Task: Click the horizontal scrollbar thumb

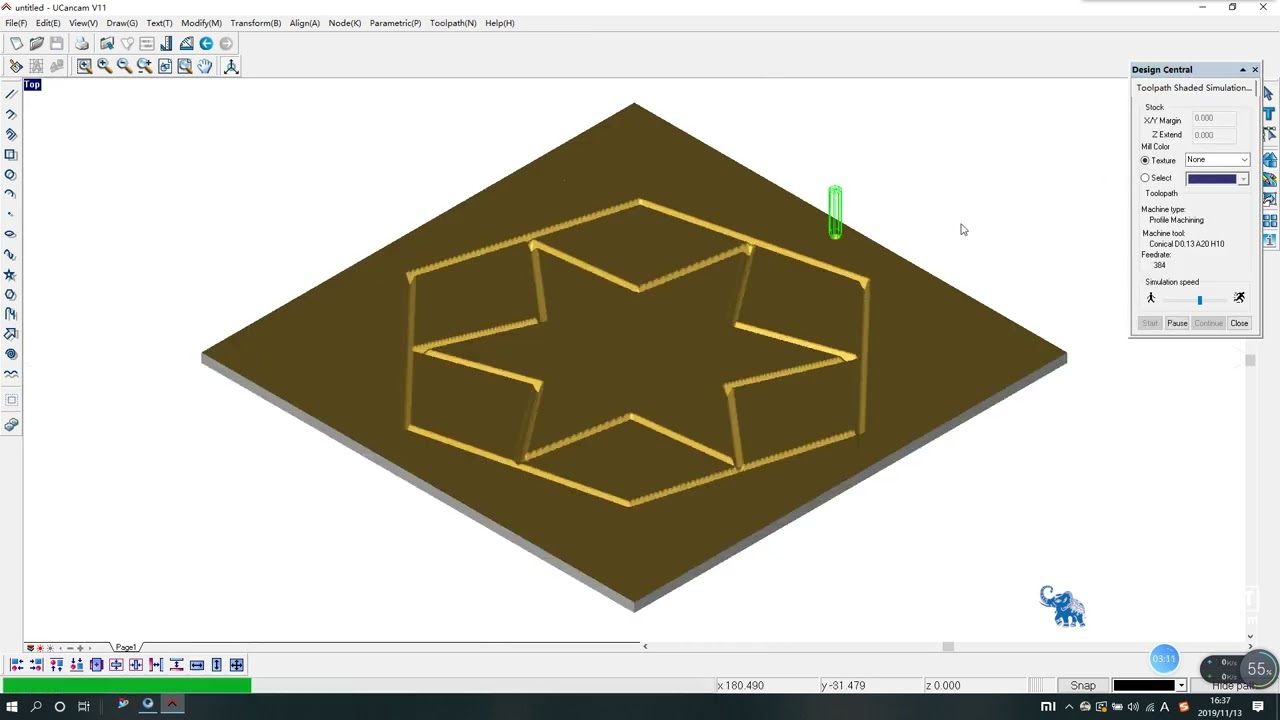Action: point(948,647)
